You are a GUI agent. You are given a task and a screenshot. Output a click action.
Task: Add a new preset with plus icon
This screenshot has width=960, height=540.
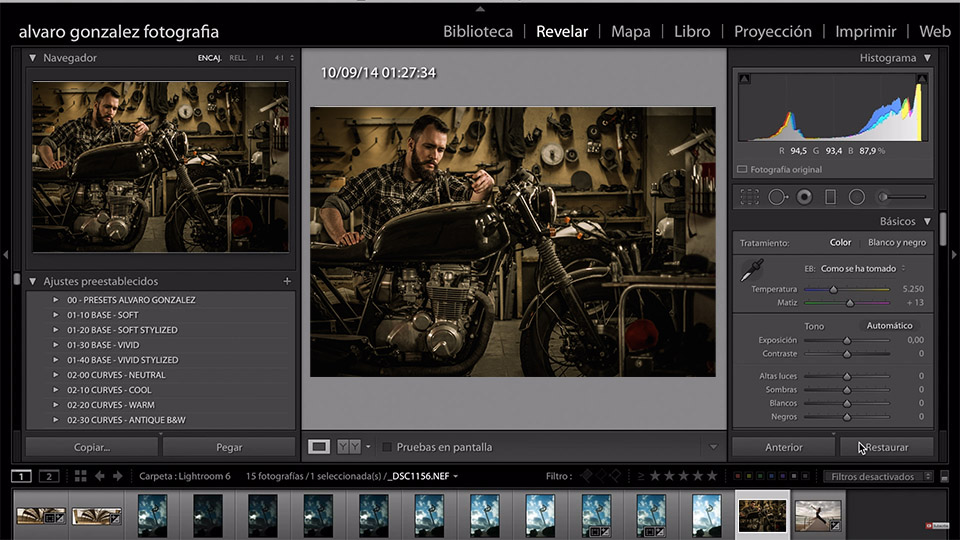click(x=287, y=281)
